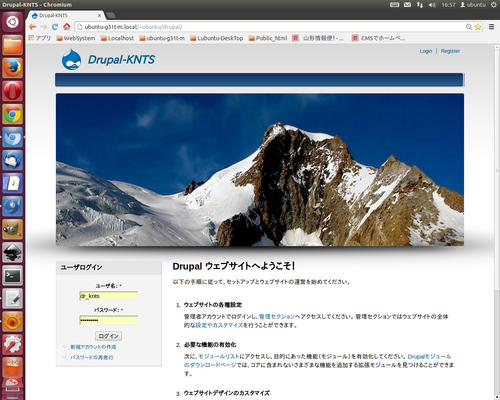Open the WebSystem bookmark folder

[76, 38]
